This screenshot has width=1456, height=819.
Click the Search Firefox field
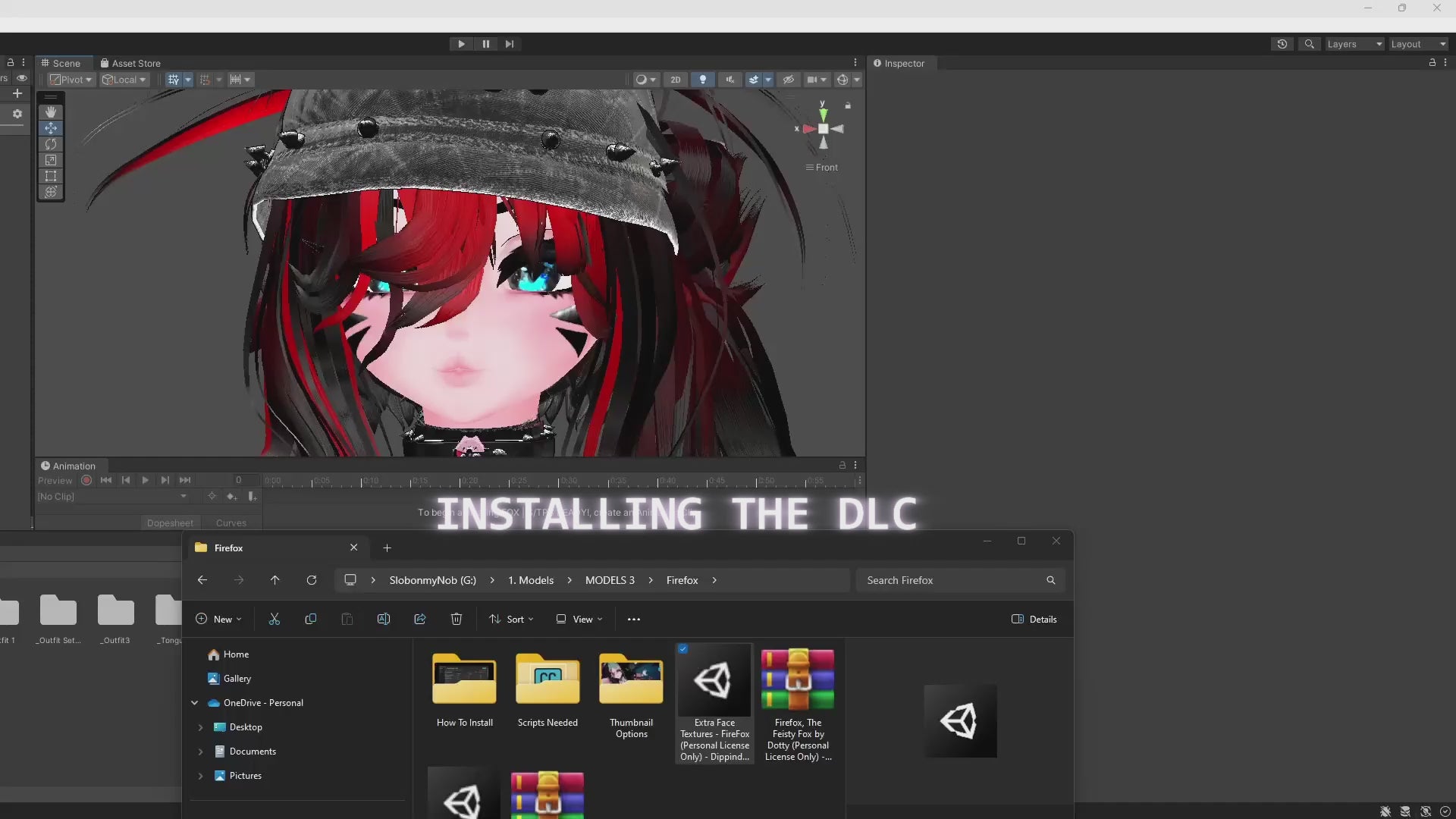point(960,580)
